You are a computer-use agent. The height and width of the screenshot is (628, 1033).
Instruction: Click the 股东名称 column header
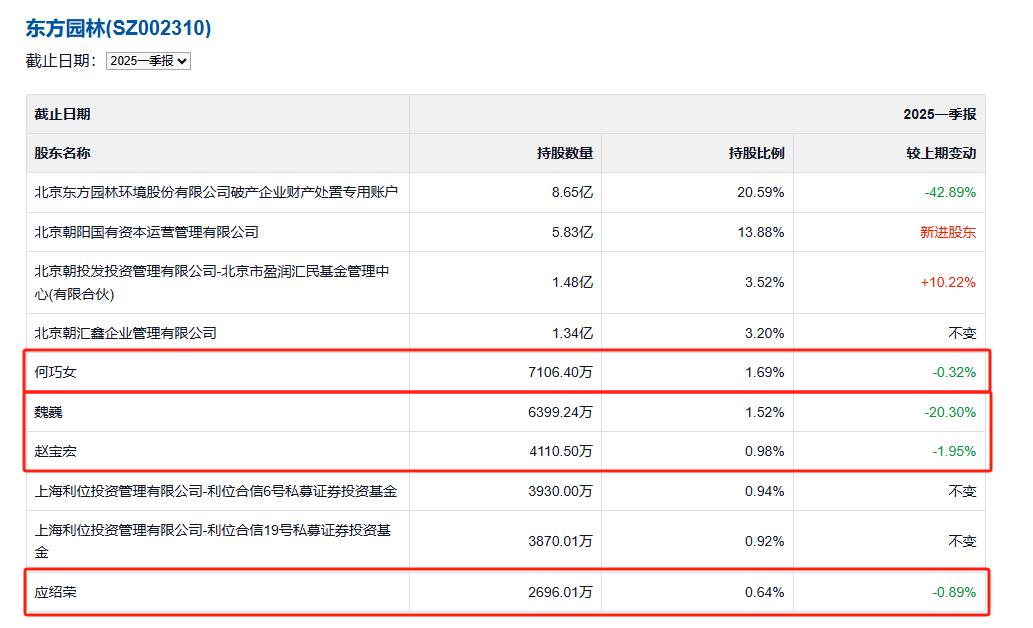[x=63, y=154]
